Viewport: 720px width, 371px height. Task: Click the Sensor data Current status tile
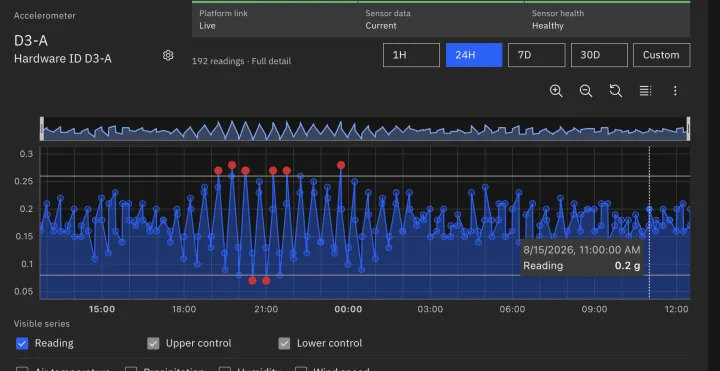(441, 19)
